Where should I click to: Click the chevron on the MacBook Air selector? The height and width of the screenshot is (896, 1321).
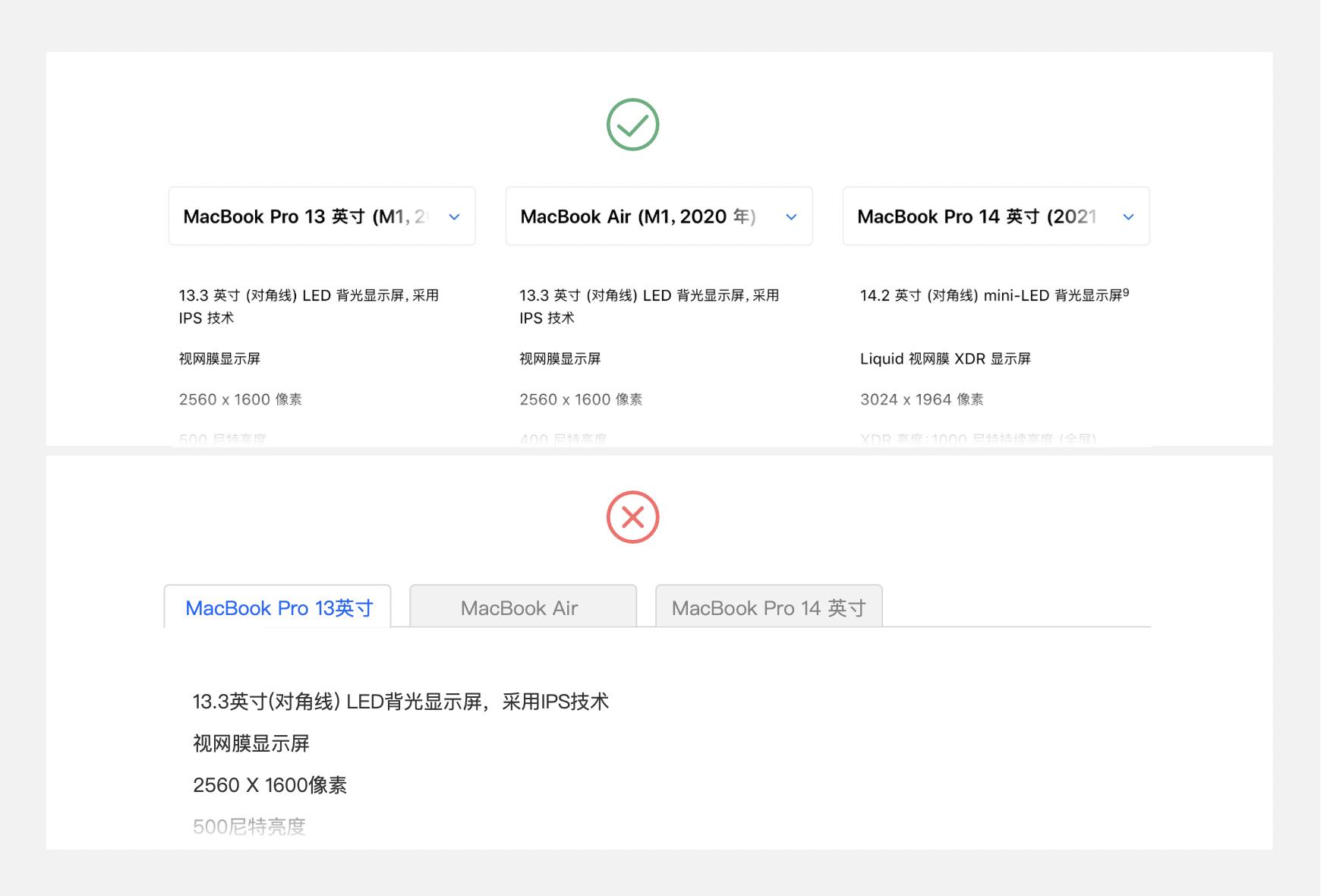coord(791,216)
